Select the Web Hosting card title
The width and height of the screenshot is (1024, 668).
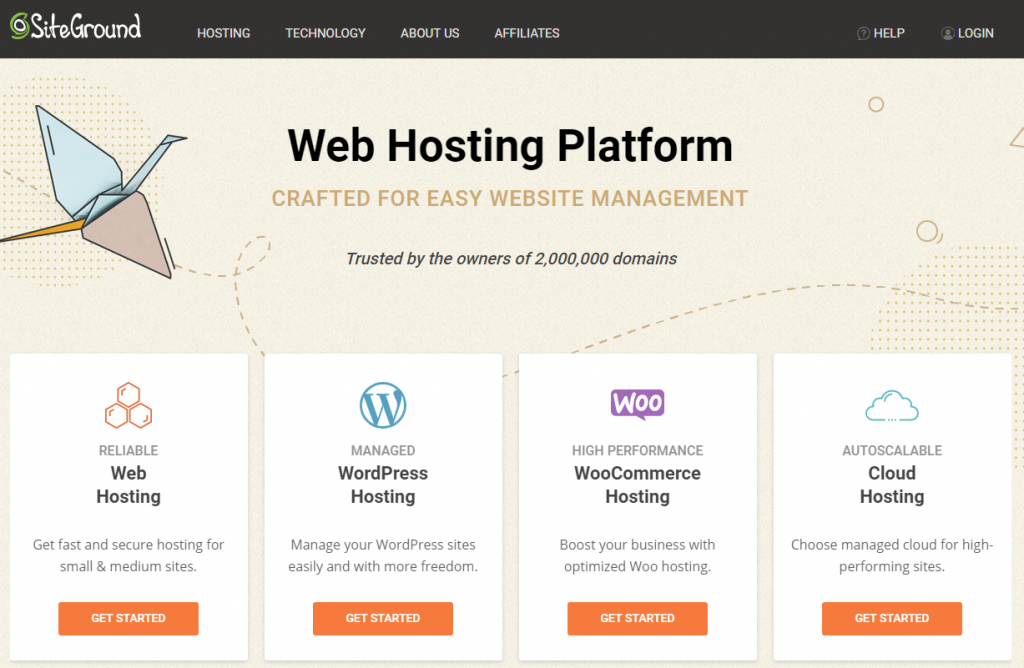(129, 485)
